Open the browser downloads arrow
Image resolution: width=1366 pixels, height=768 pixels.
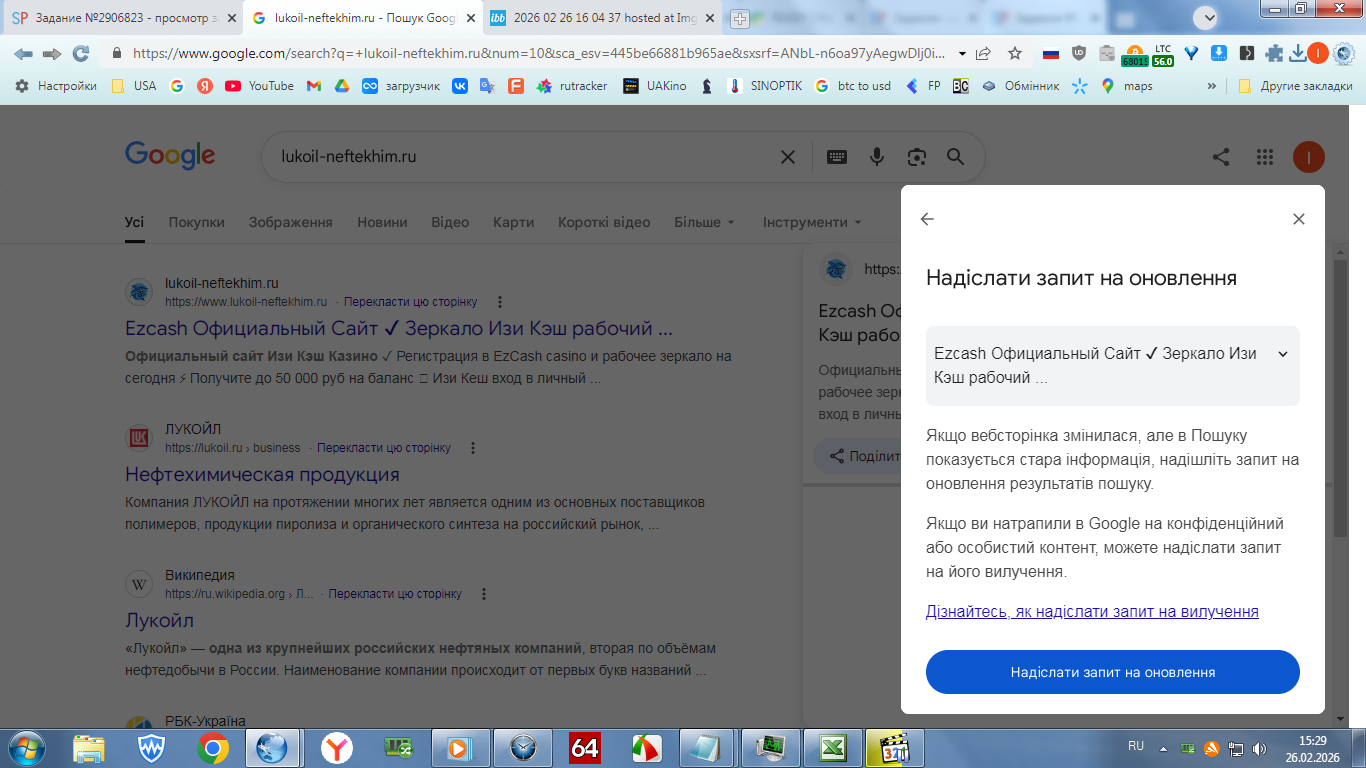[1298, 53]
